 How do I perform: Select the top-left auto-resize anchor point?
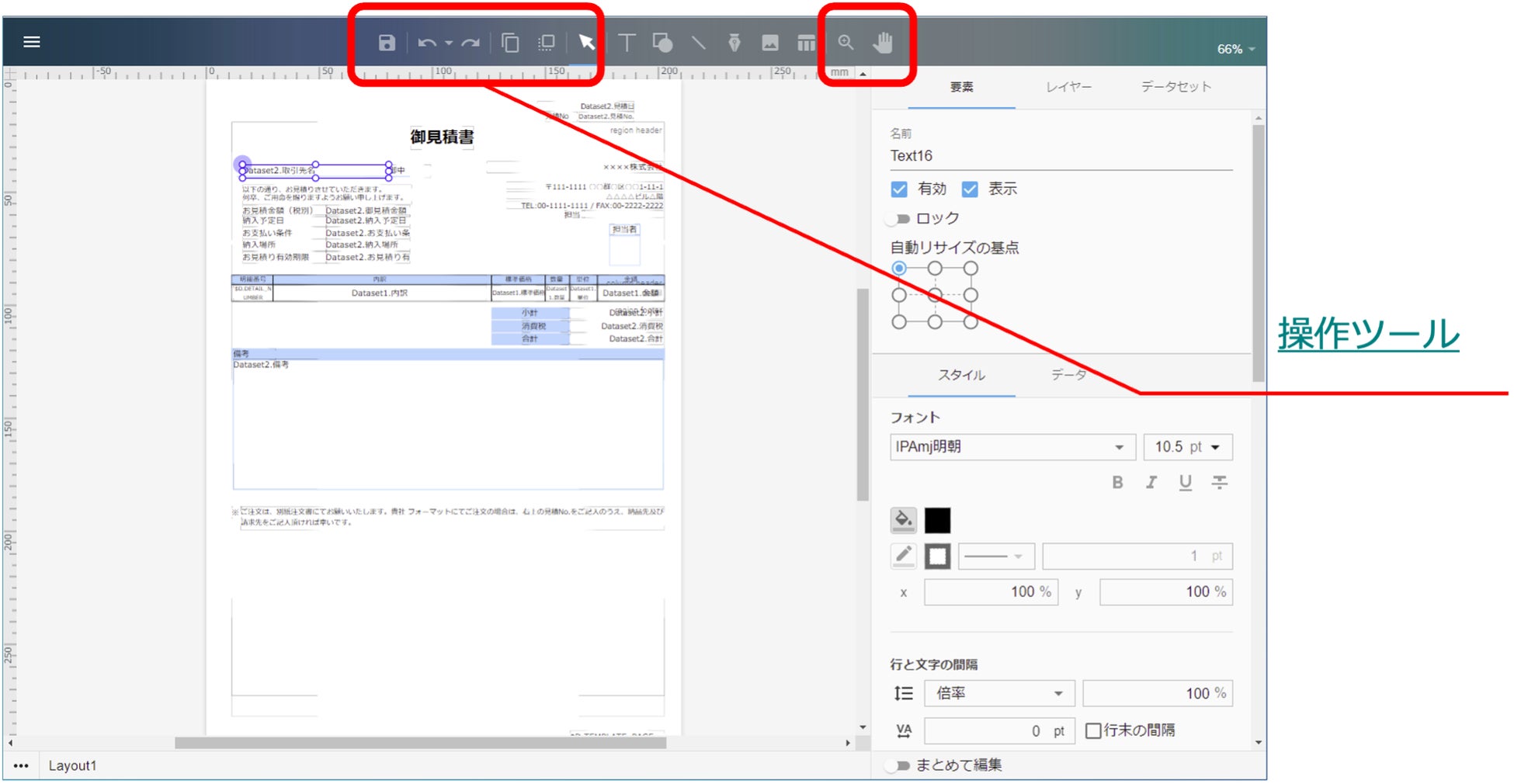(x=899, y=269)
